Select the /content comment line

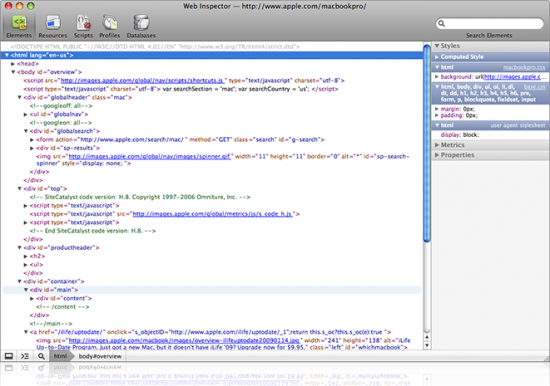coord(62,307)
